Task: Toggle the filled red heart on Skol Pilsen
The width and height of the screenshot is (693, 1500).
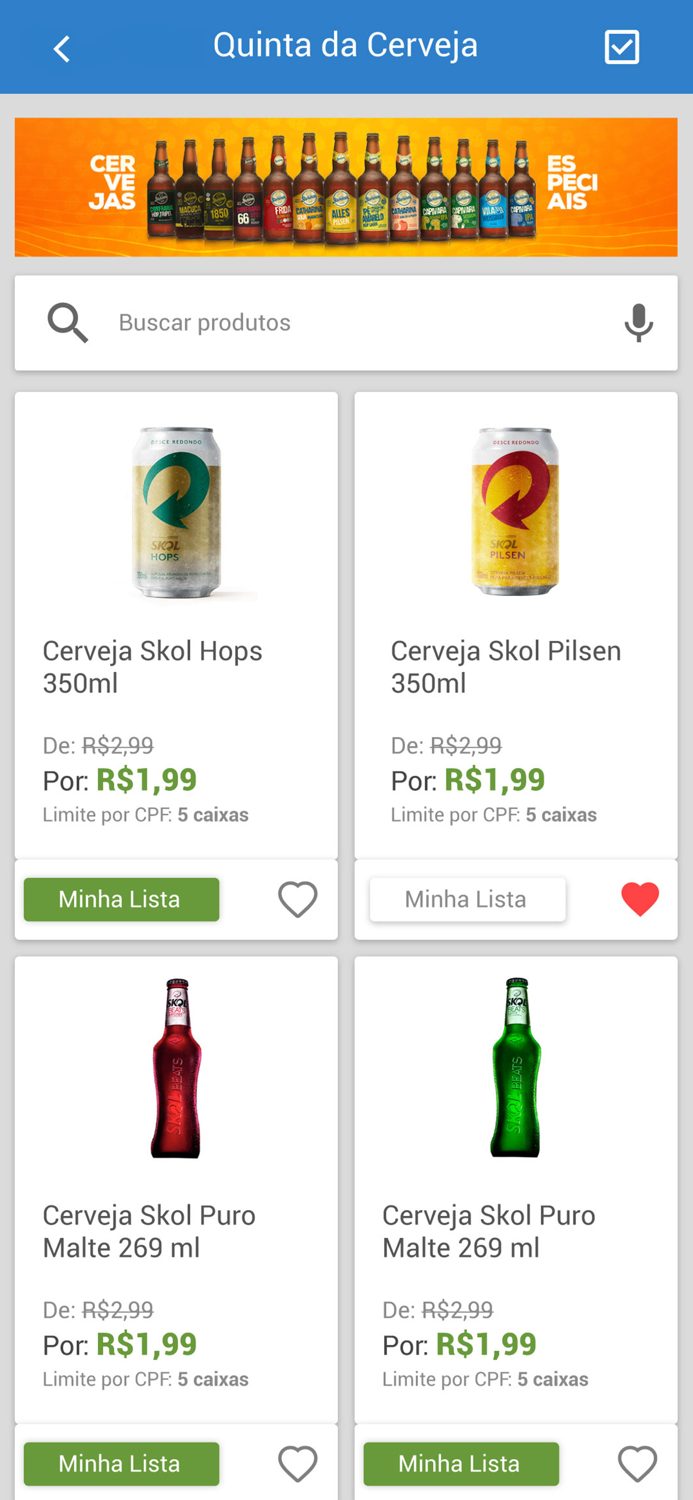Action: (638, 898)
